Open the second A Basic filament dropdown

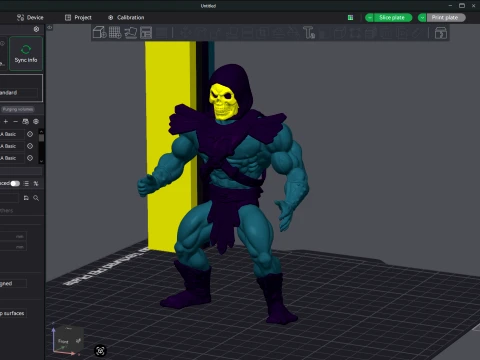[x=12, y=146]
